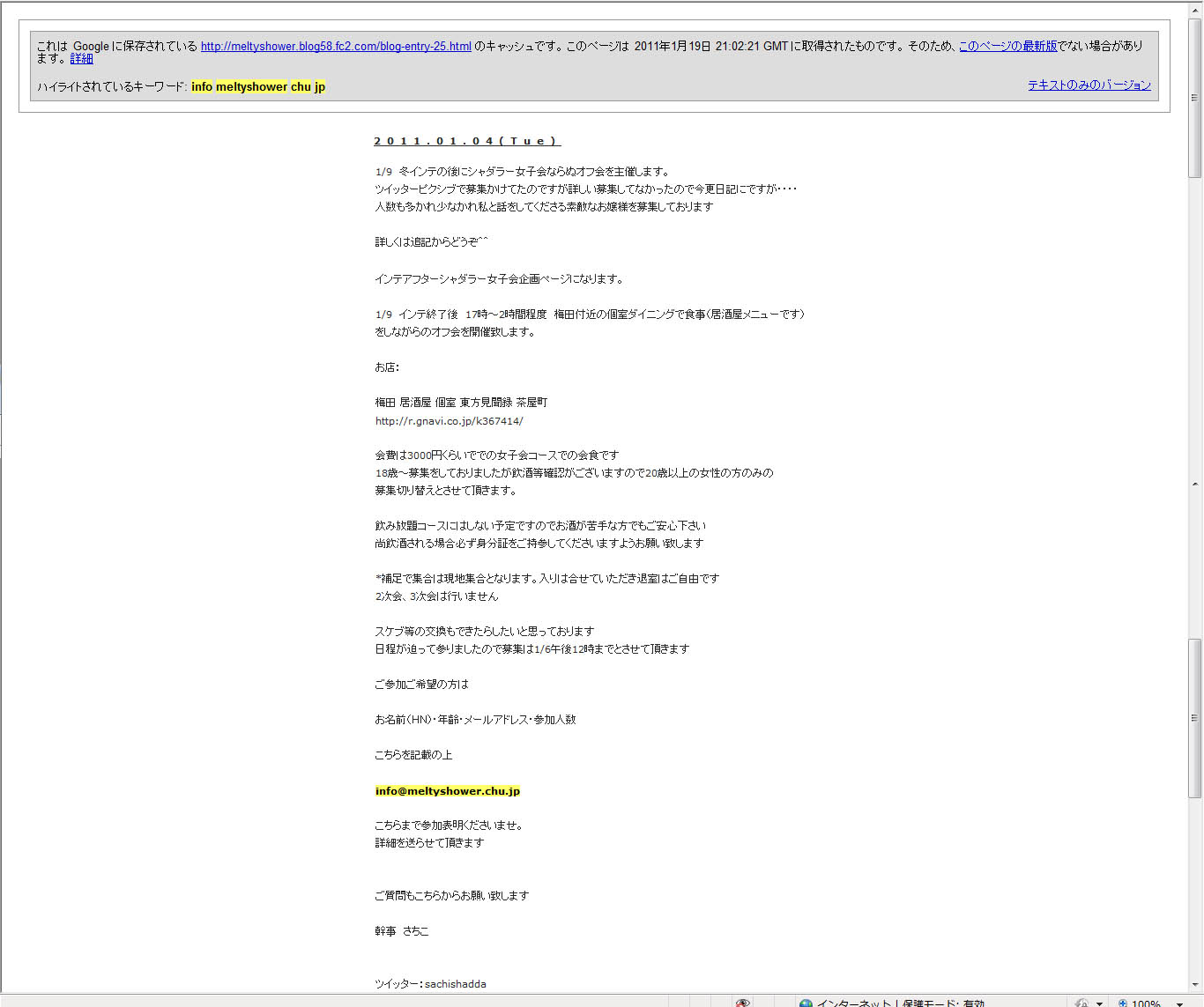Click the zoom level 100% button
Screen dimensions: 1204x1007
[1139, 1003]
